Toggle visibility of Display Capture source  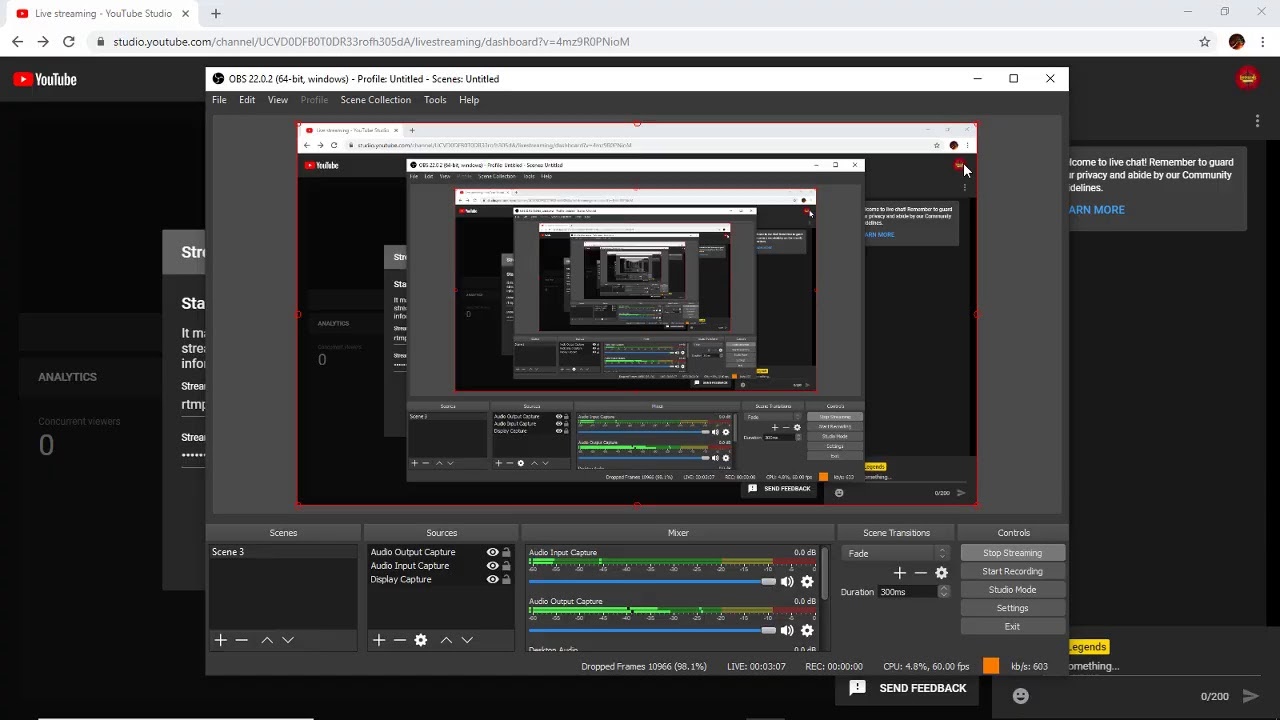point(492,580)
